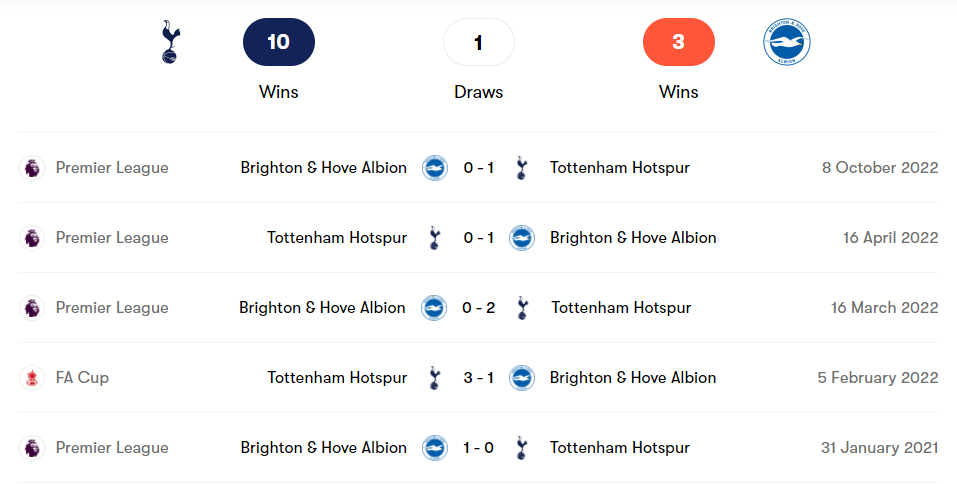This screenshot has height=484, width=957.
Task: Click Tottenham badge in the 16 April 2022 match
Action: (x=434, y=238)
